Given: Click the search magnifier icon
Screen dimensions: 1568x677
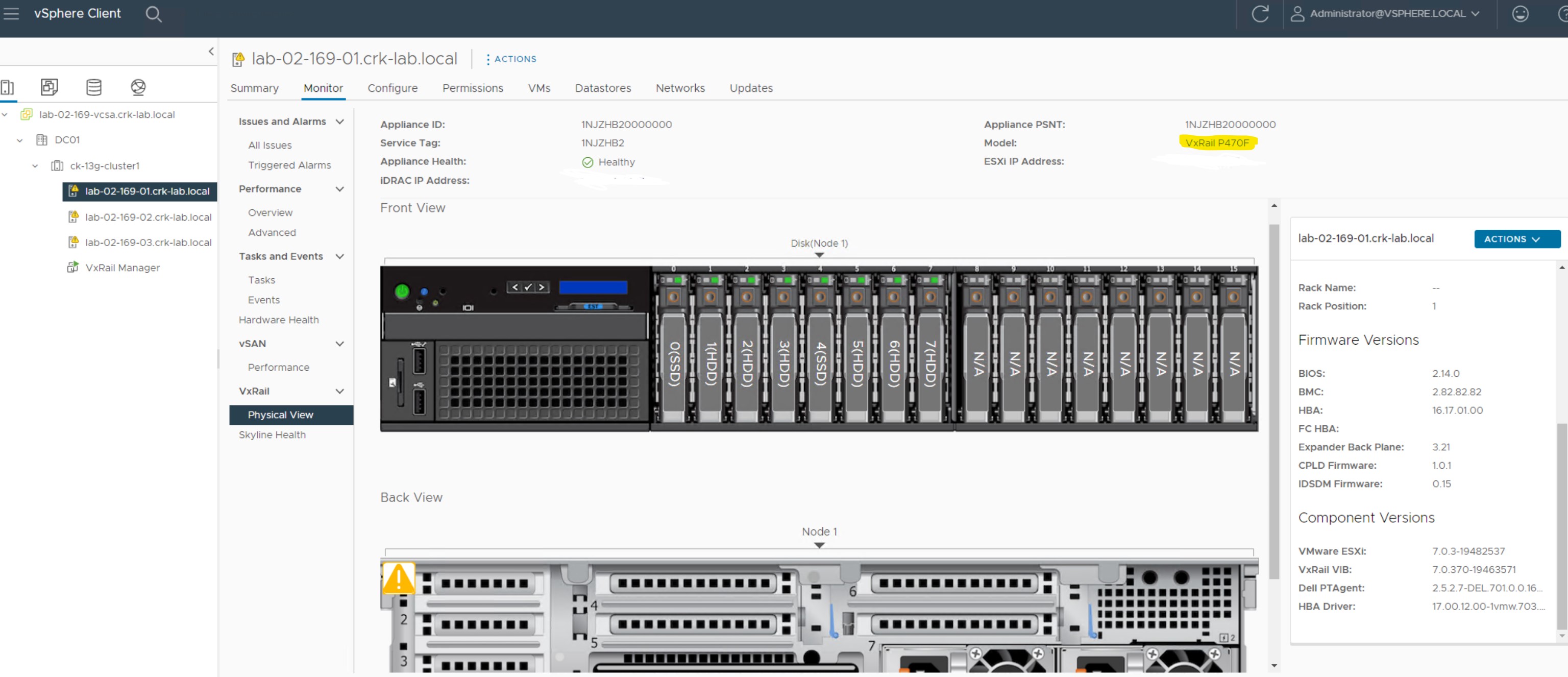Looking at the screenshot, I should tap(154, 13).
